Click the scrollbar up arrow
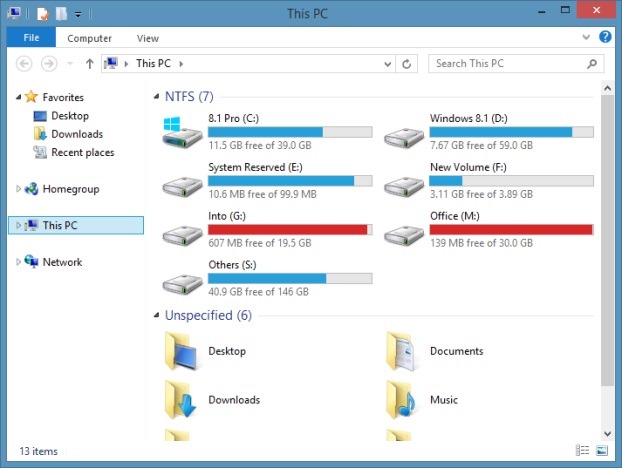The image size is (622, 468). click(607, 88)
